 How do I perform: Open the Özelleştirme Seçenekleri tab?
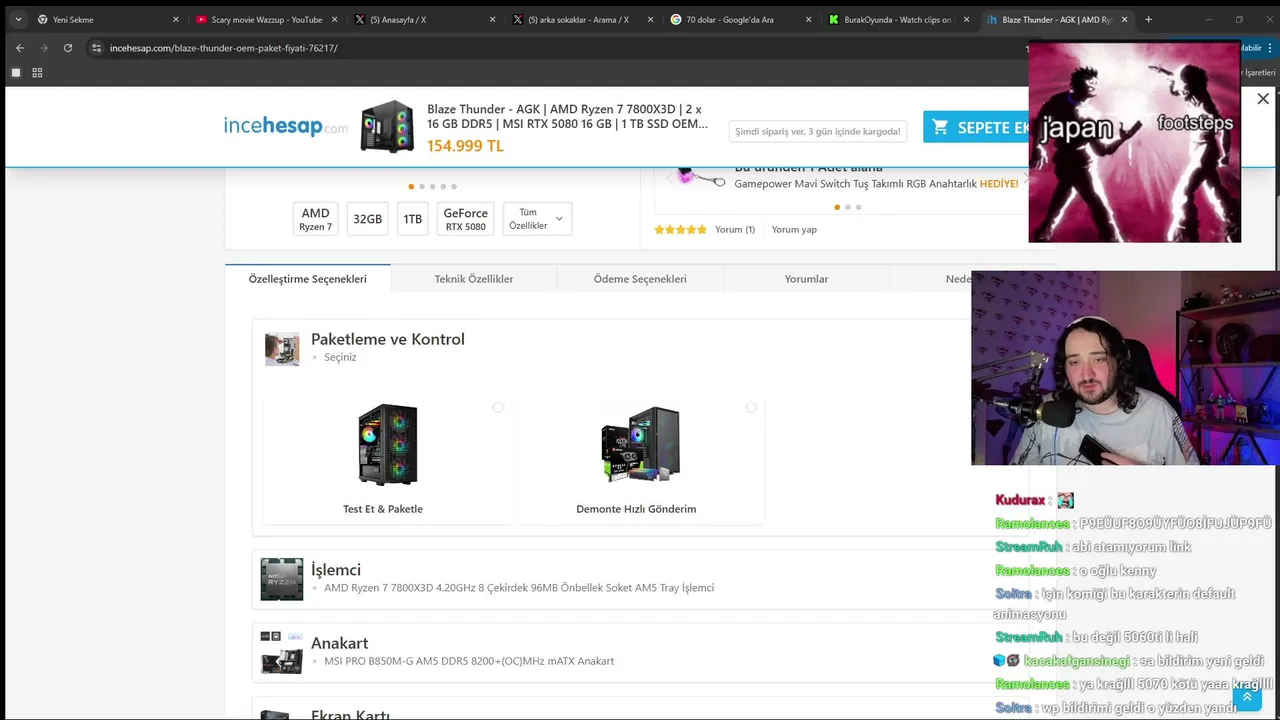click(308, 279)
